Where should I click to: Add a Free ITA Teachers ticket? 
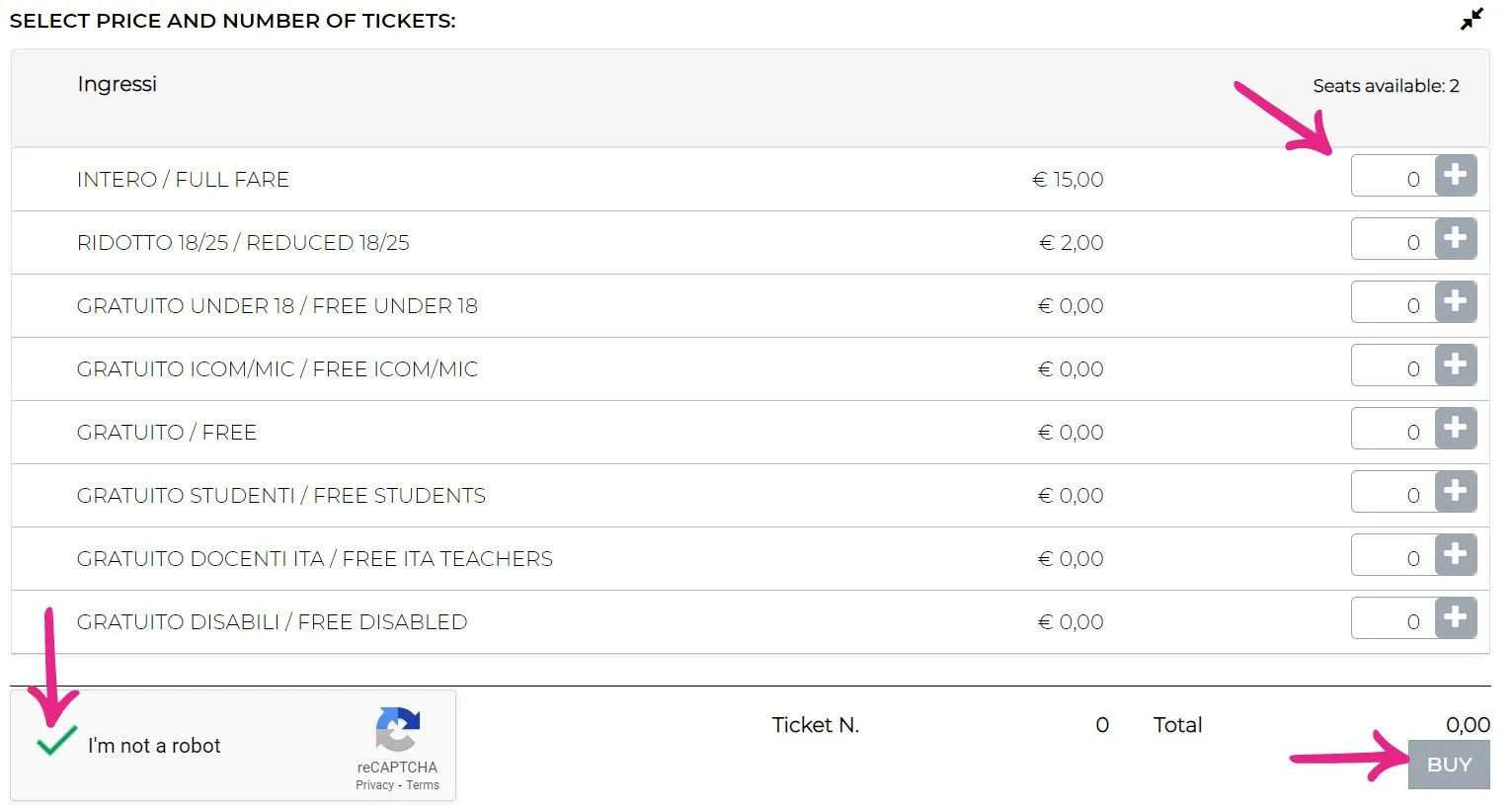1455,556
